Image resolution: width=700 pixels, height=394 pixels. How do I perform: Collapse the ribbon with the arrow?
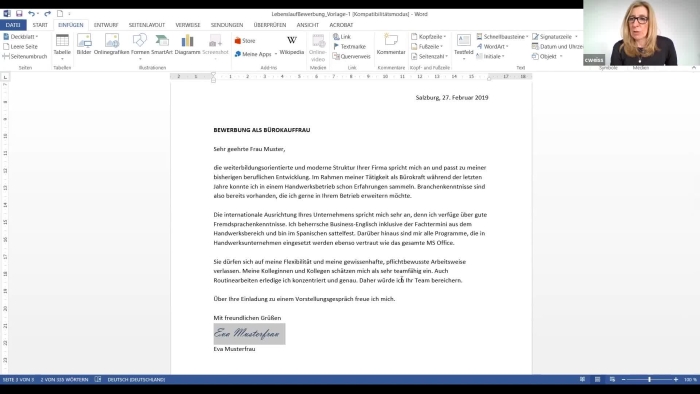(x=694, y=68)
